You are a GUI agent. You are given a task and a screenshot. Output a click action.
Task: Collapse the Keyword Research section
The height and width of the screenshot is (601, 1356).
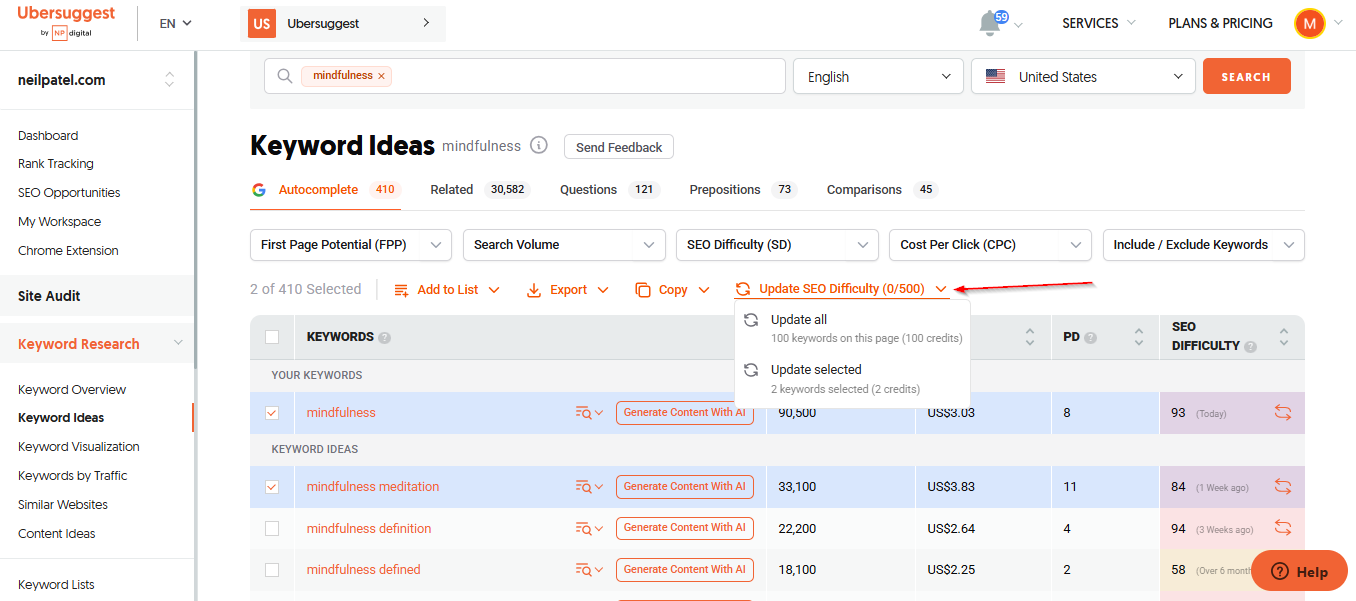pos(178,344)
